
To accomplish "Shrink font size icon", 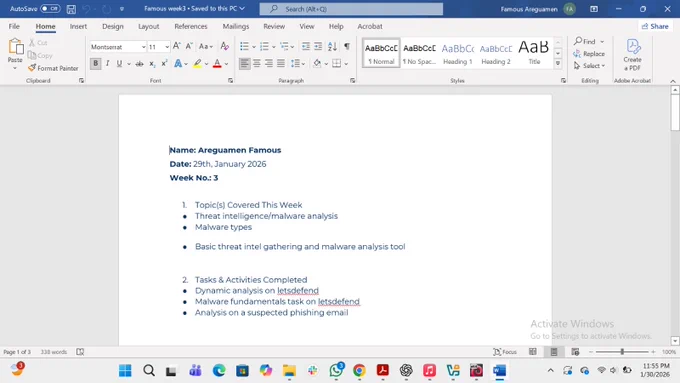I will [189, 46].
